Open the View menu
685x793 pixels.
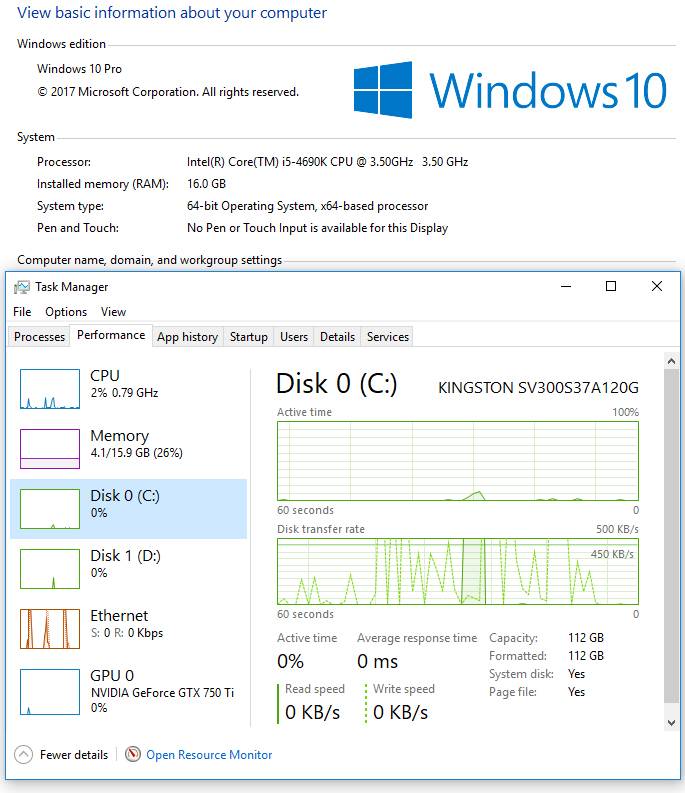point(113,312)
